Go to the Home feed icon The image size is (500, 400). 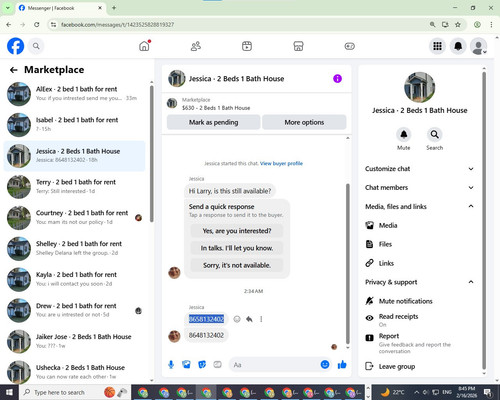[144, 46]
